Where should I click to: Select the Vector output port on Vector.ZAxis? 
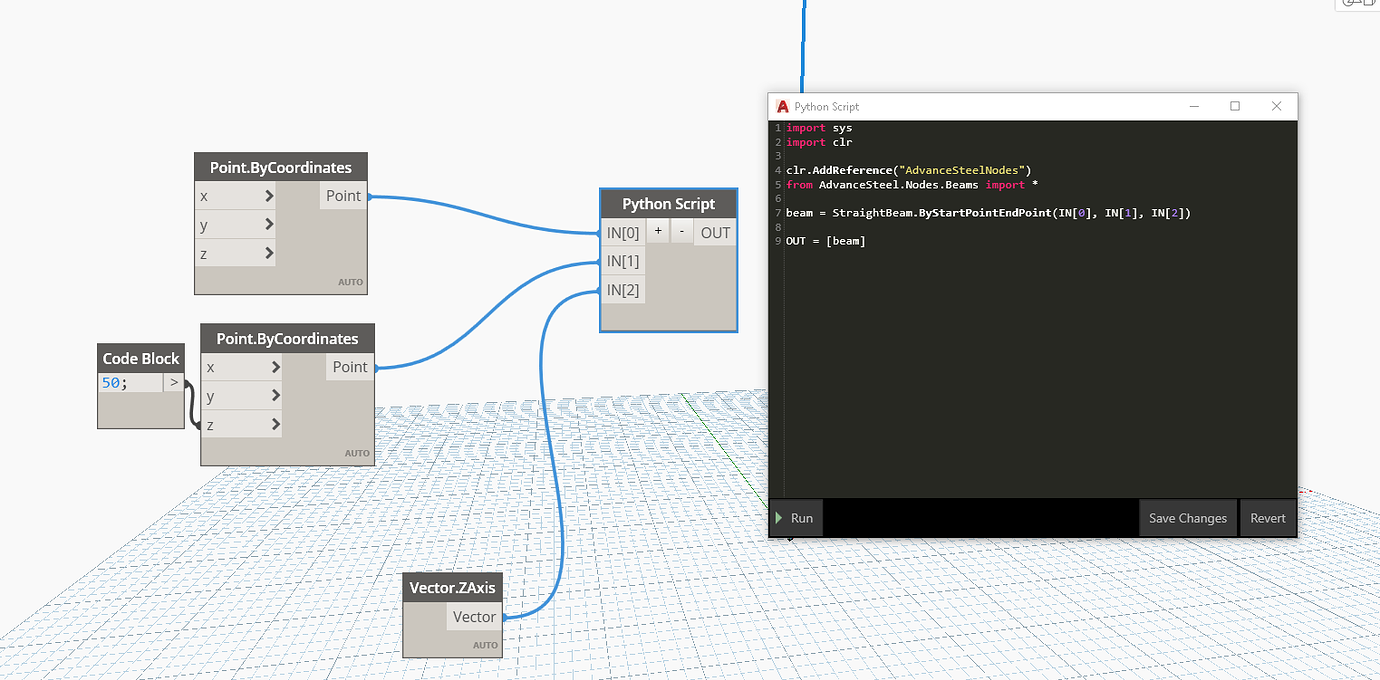click(x=473, y=617)
